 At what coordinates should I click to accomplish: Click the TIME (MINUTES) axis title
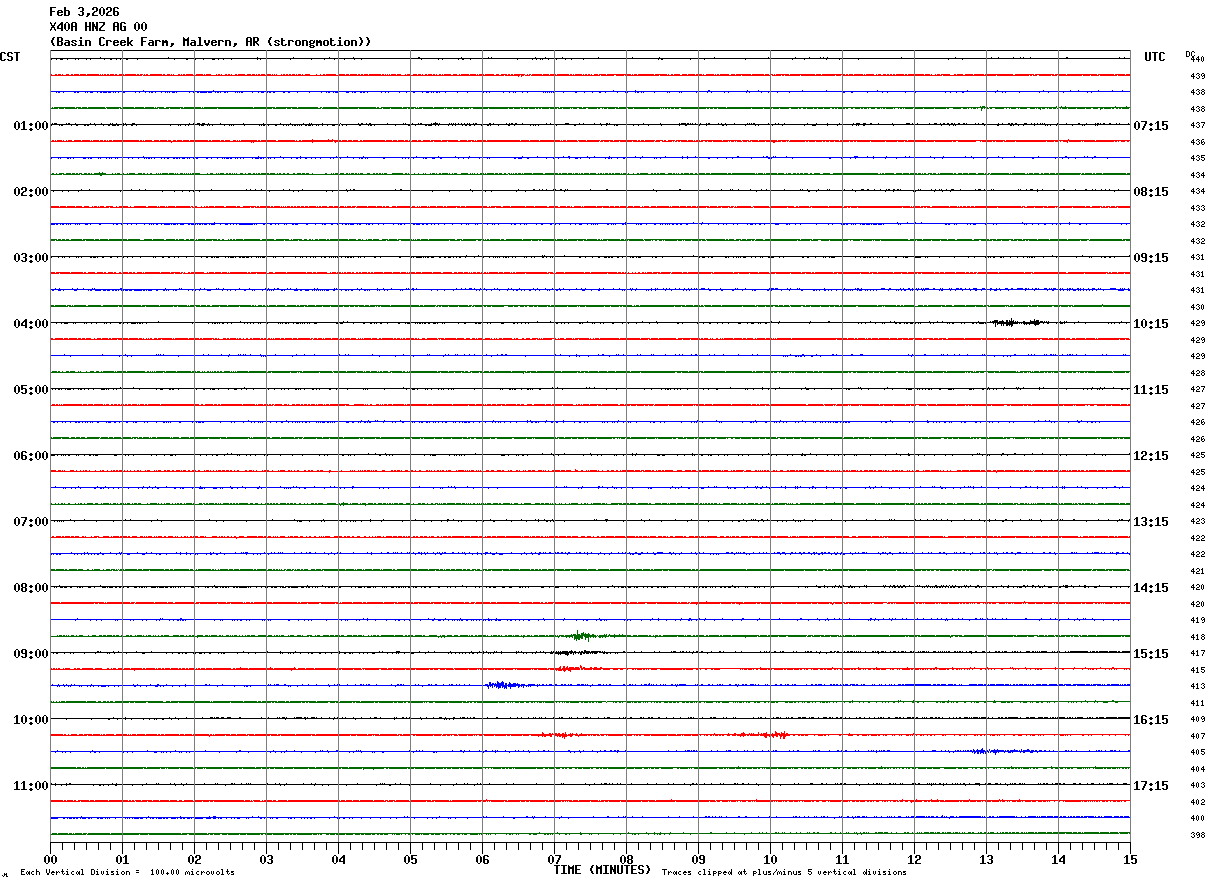tap(602, 870)
